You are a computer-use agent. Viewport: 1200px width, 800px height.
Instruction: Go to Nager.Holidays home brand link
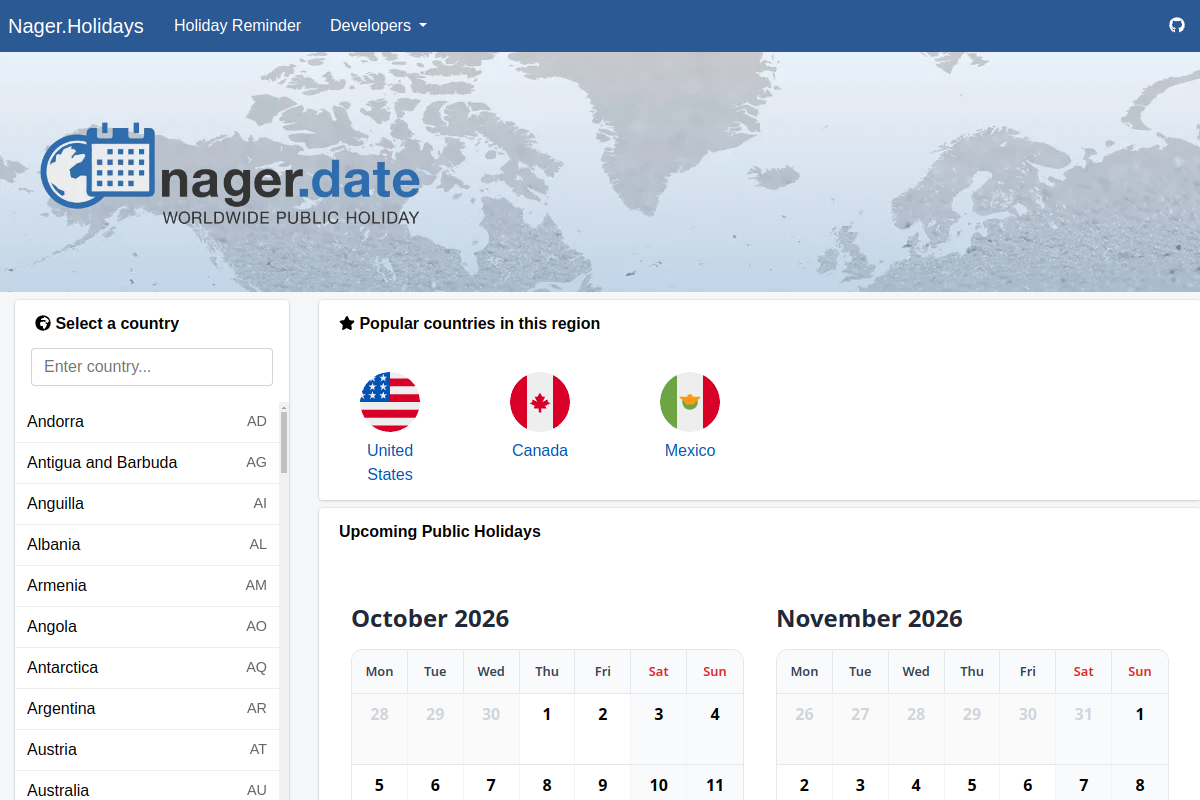[x=76, y=26]
